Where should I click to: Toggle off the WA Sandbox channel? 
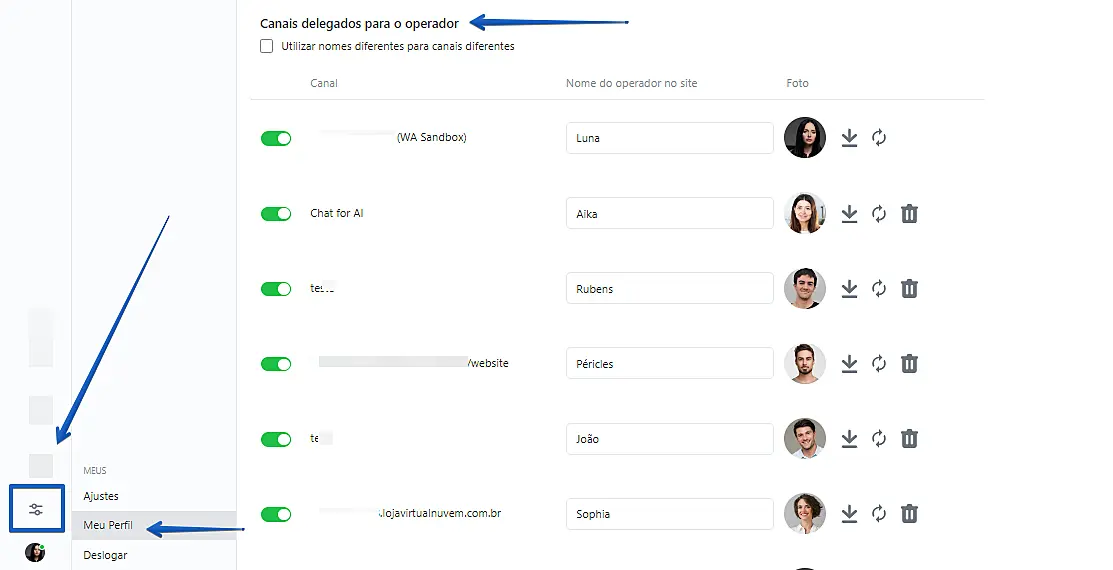coord(276,138)
